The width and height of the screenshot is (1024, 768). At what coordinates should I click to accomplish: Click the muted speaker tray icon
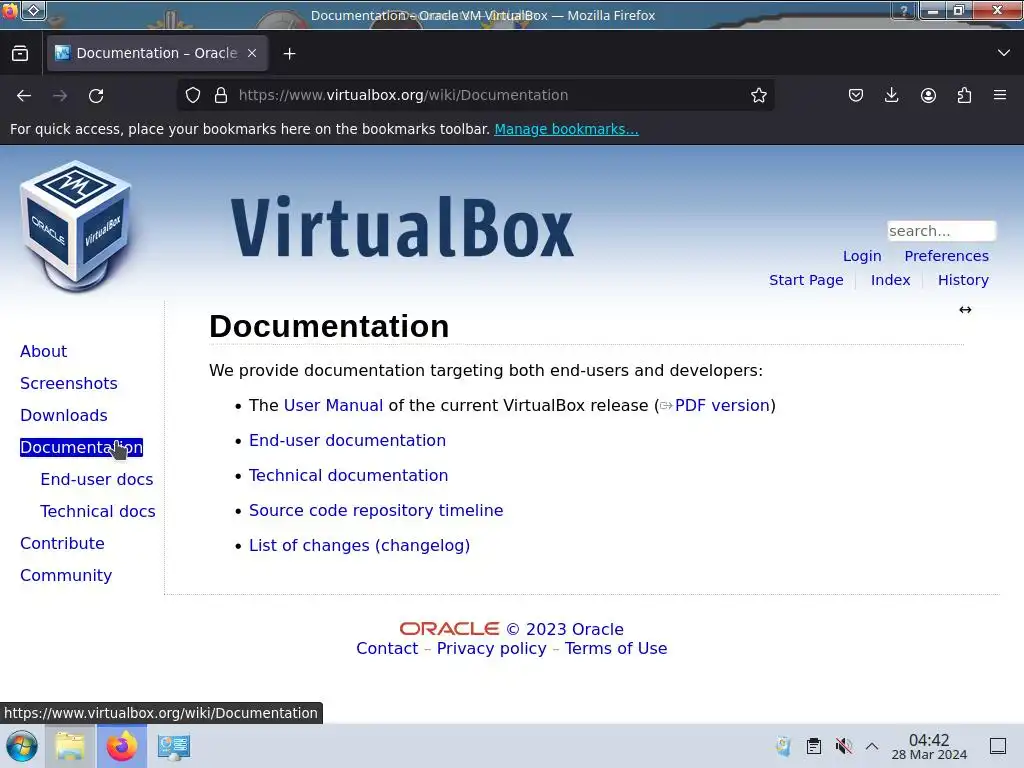(844, 746)
